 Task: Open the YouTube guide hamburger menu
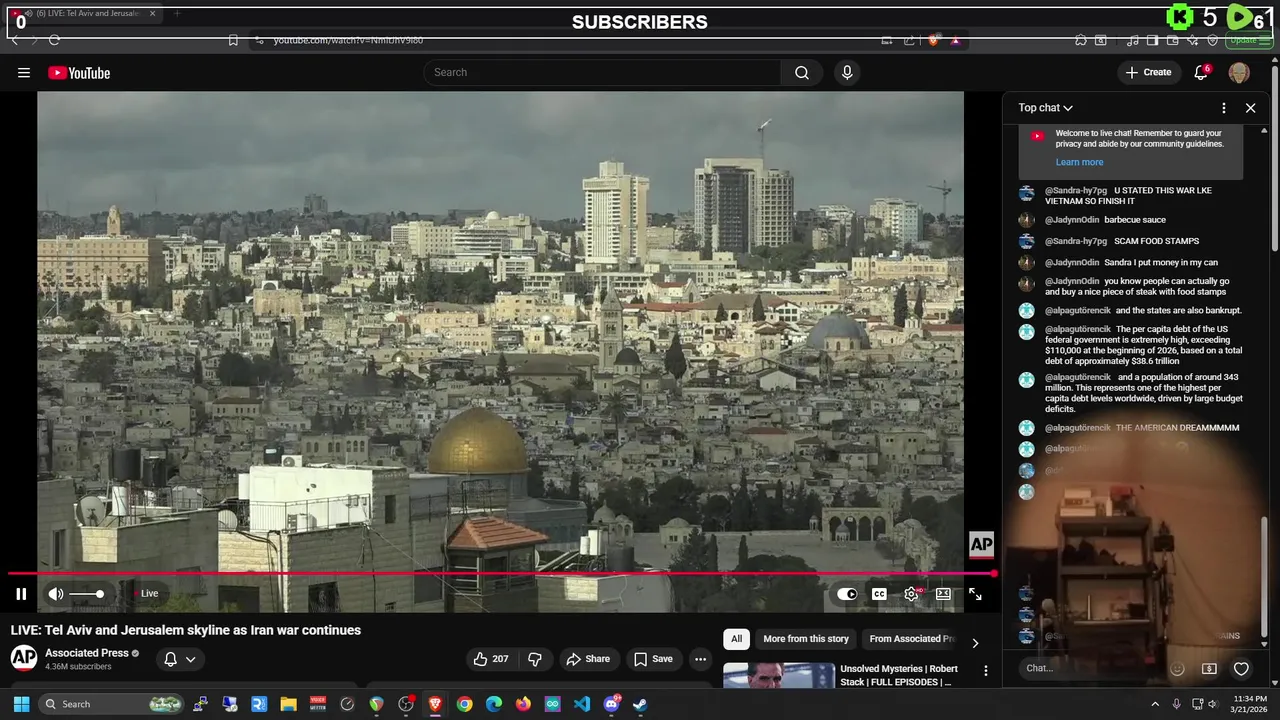23,72
